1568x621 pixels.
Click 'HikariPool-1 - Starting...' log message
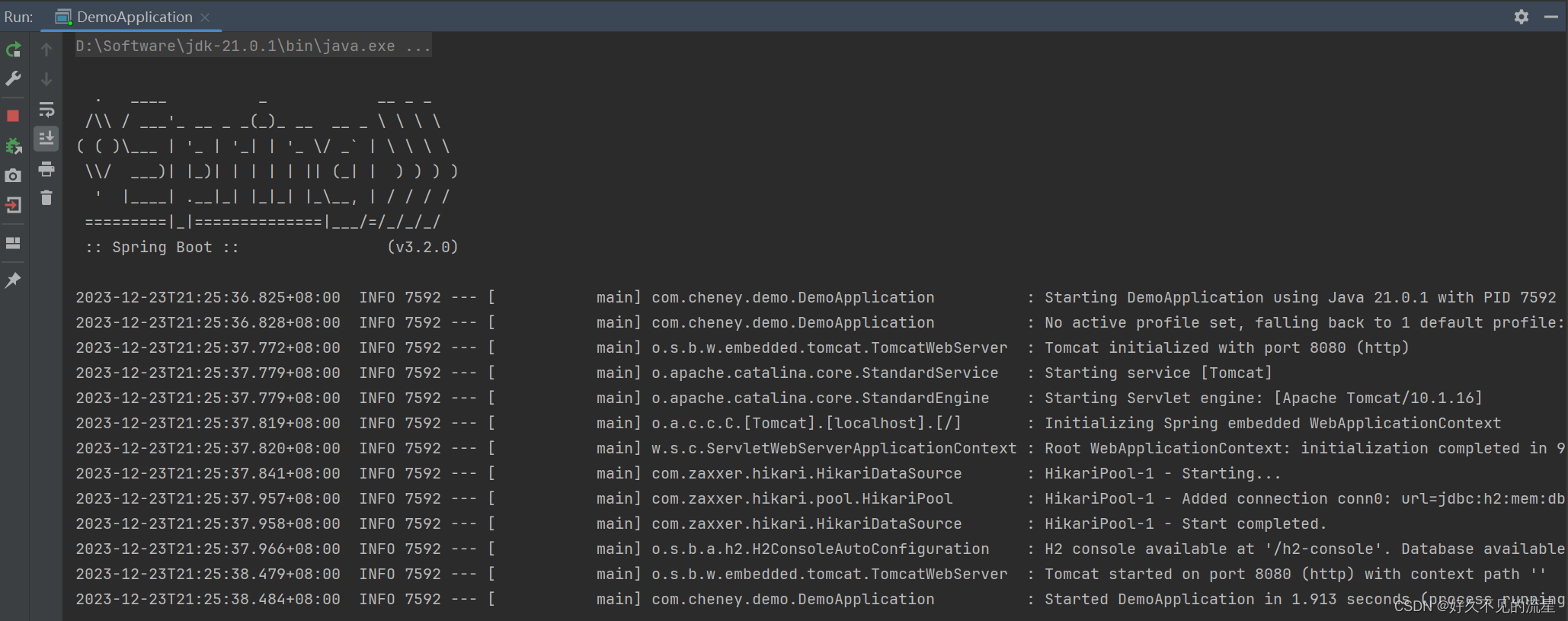[x=1163, y=473]
